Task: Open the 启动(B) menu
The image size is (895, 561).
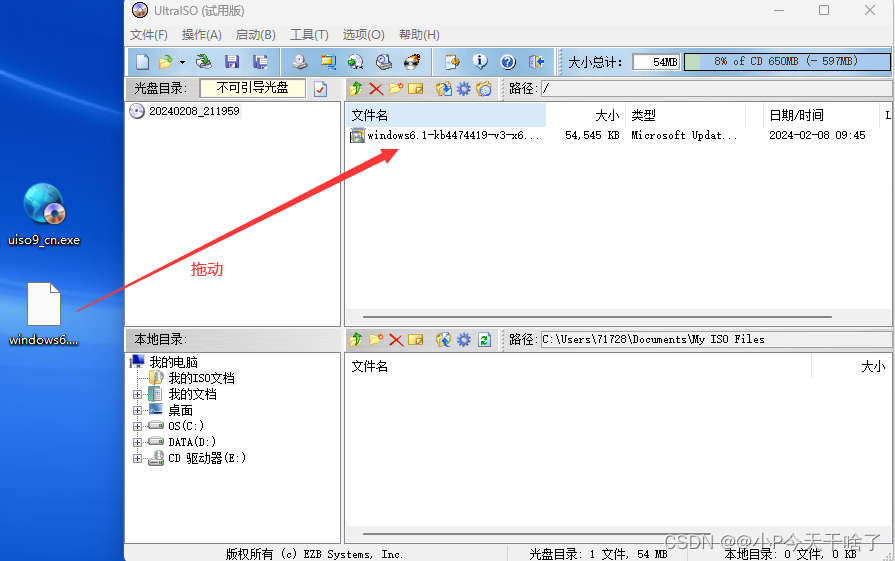Action: coord(256,35)
